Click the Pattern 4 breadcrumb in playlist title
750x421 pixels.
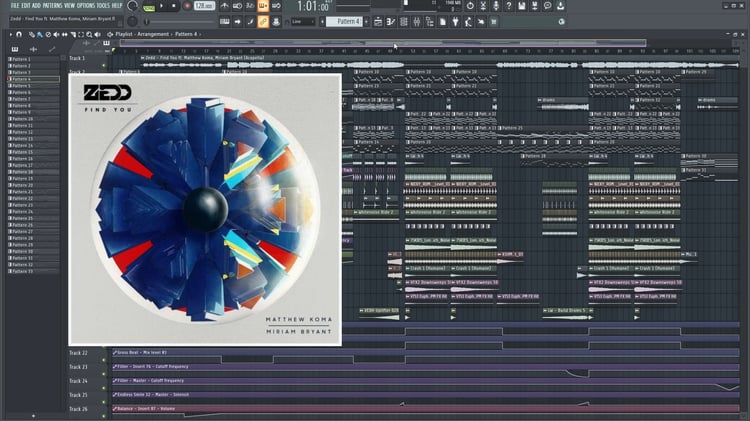tap(186, 34)
